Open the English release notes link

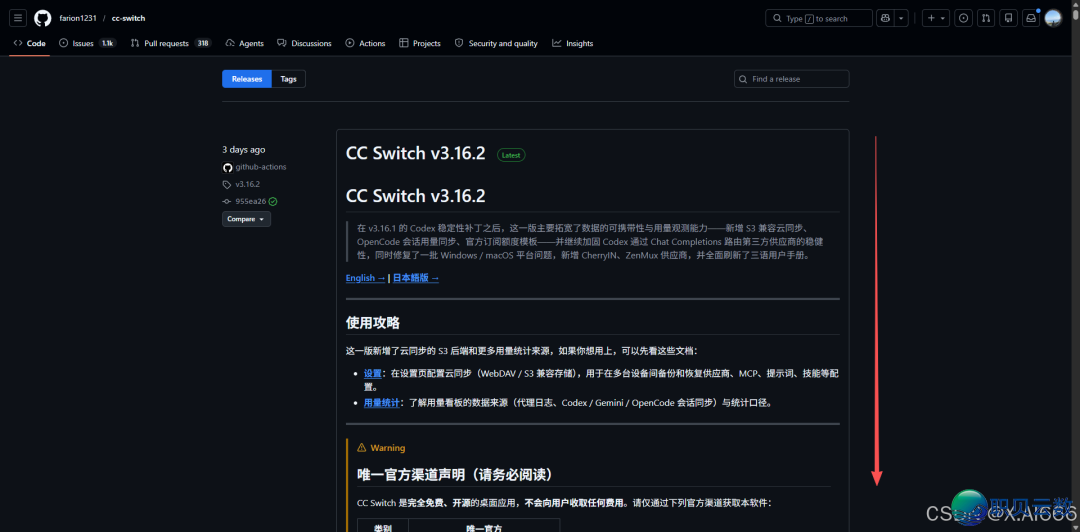tap(365, 278)
